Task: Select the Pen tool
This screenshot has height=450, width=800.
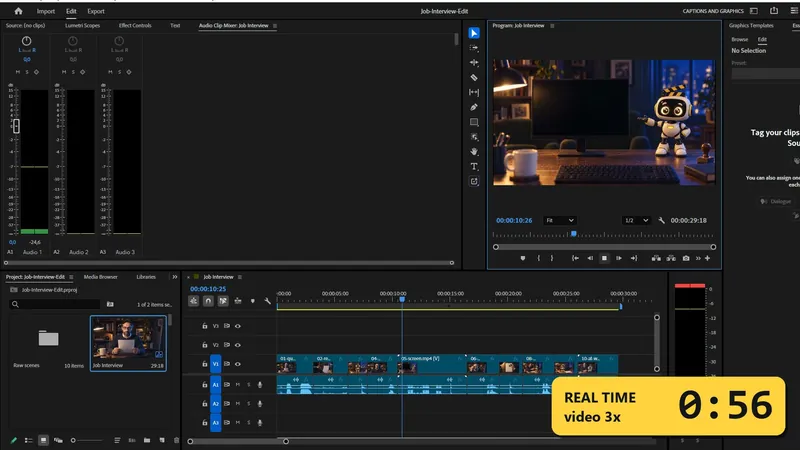Action: click(474, 107)
